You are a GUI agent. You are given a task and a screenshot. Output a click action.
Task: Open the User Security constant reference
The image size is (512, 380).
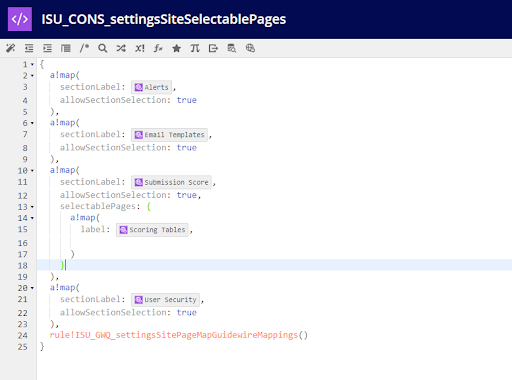click(165, 300)
